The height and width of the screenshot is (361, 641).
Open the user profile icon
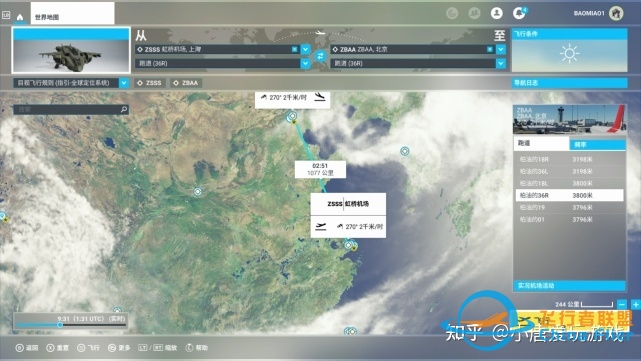tap(497, 13)
